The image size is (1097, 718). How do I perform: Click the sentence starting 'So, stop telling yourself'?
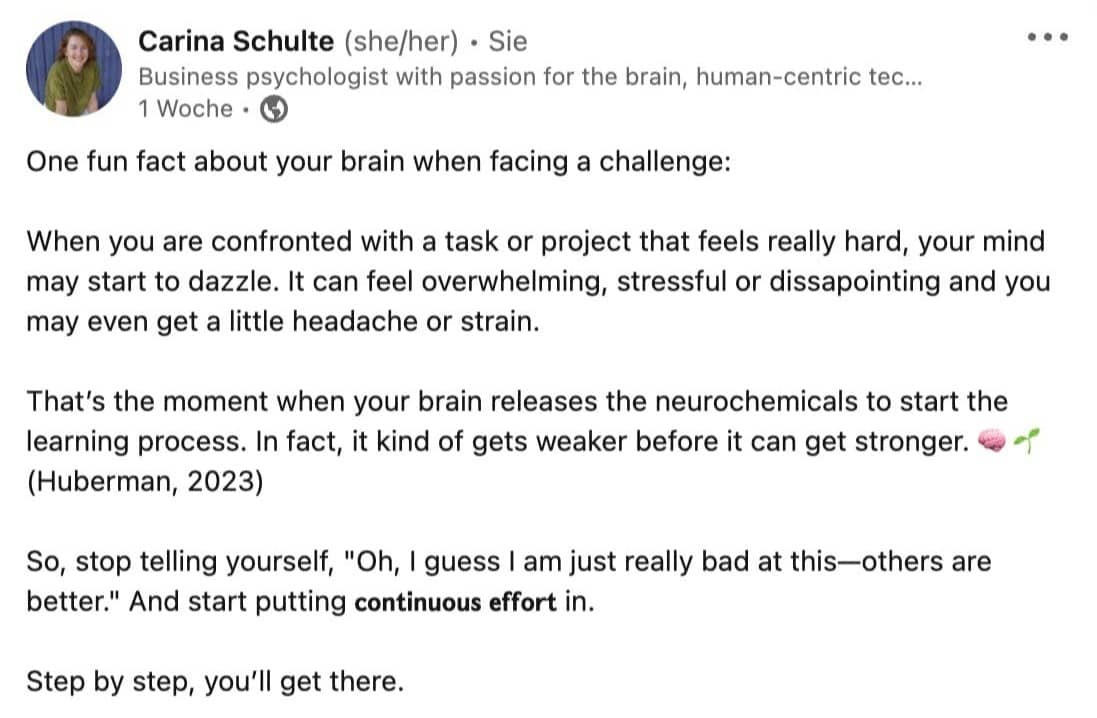(509, 581)
